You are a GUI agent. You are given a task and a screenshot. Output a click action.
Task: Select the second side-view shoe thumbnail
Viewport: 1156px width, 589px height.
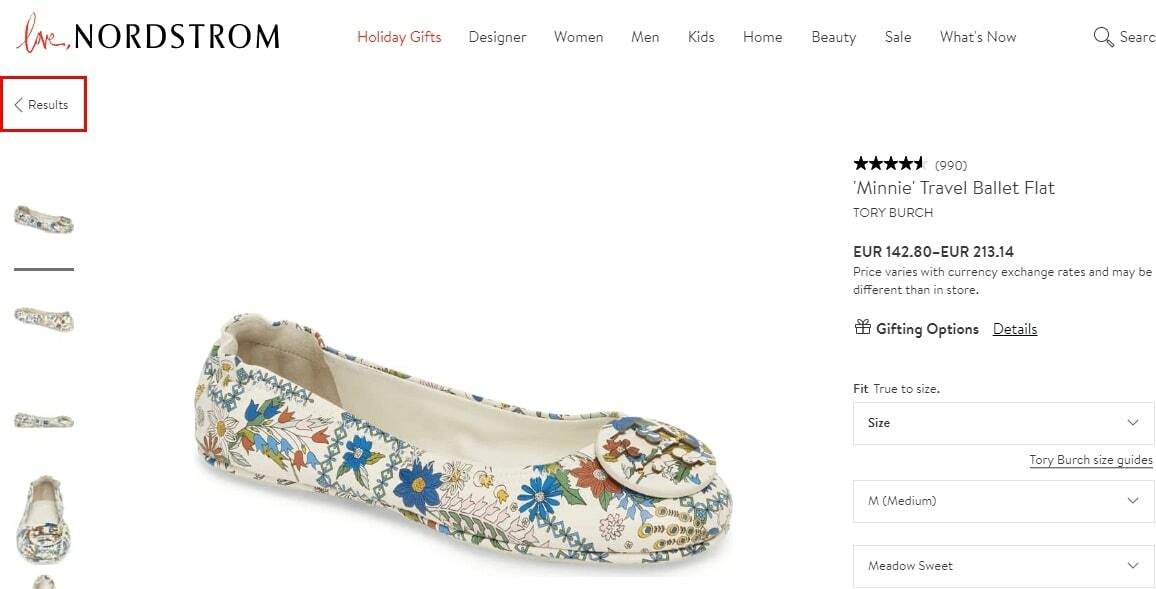[44, 320]
